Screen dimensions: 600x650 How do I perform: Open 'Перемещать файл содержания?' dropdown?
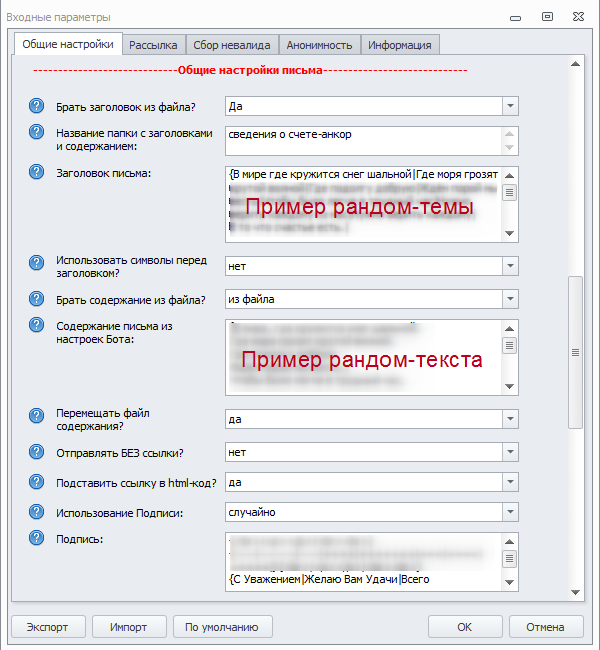coord(510,419)
